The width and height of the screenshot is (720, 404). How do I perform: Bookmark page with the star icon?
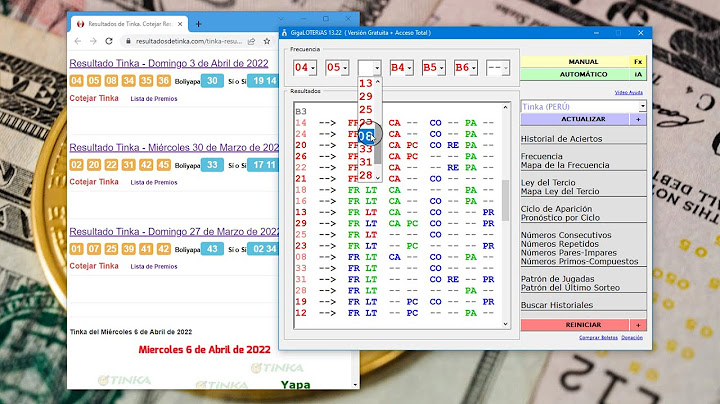tap(267, 41)
